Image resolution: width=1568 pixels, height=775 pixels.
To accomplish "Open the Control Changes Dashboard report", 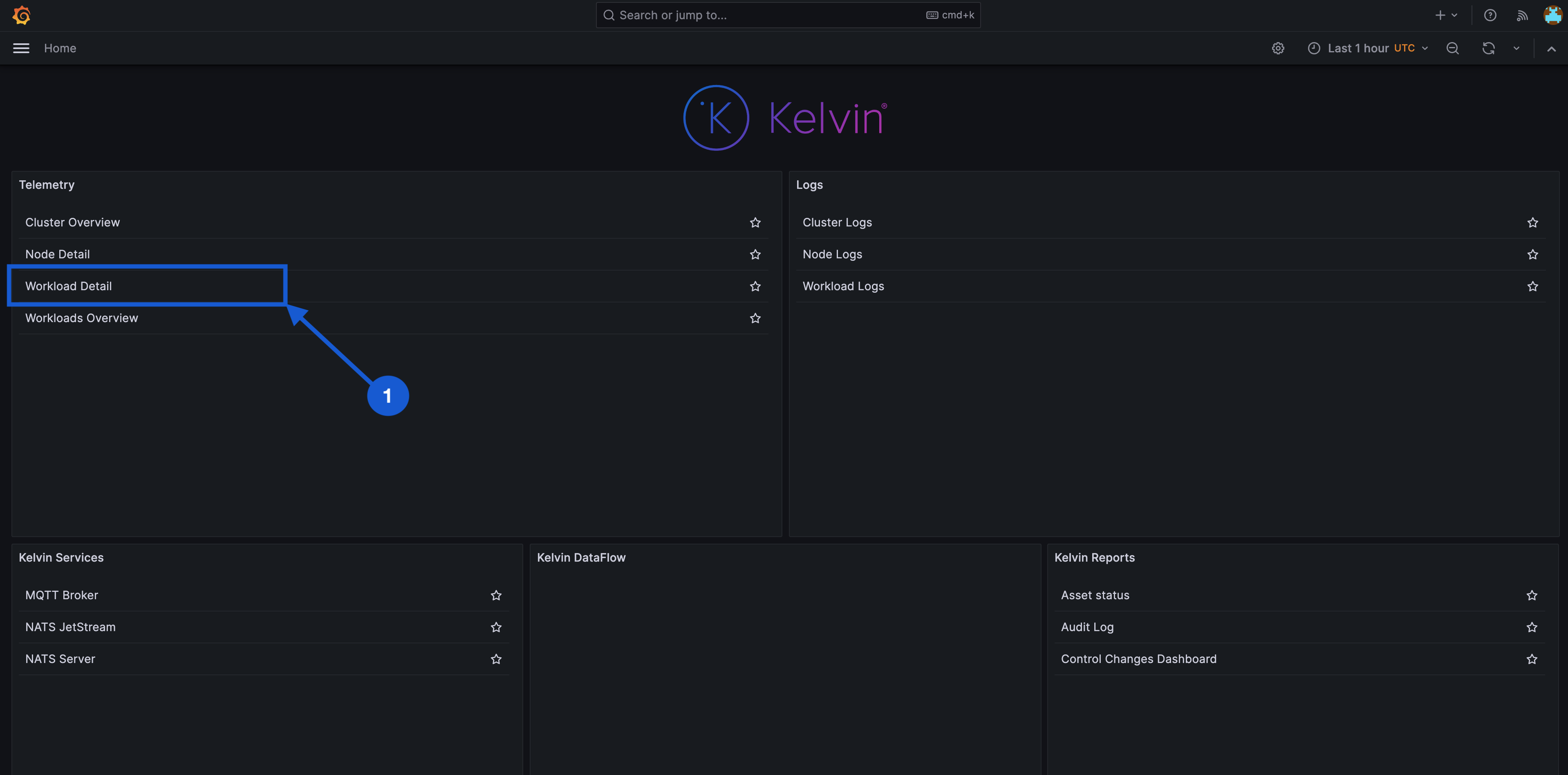I will pyautogui.click(x=1139, y=659).
